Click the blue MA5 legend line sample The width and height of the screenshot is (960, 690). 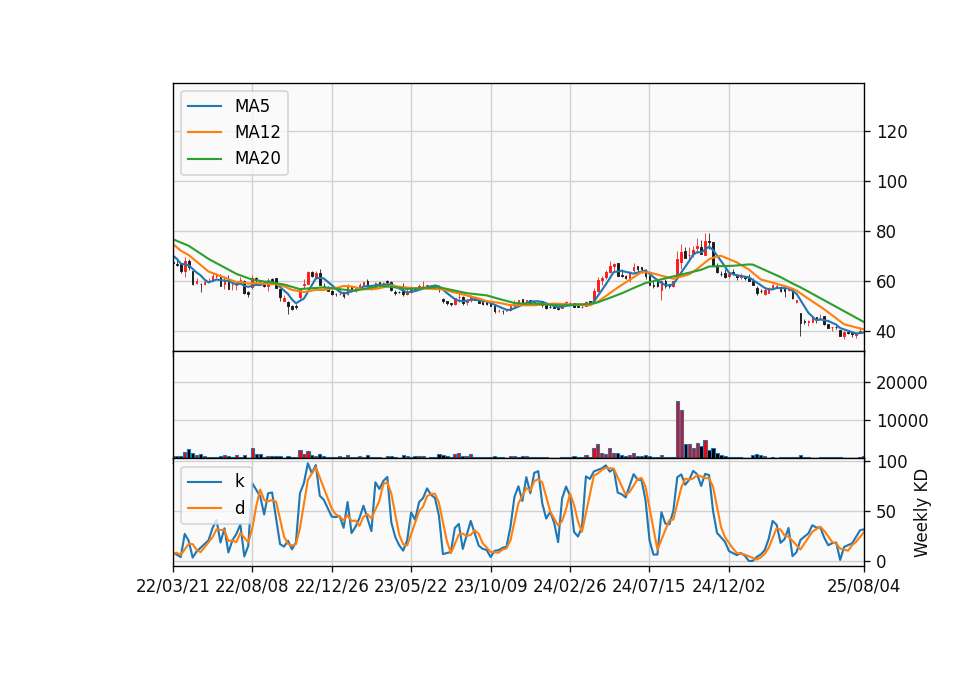coord(204,106)
